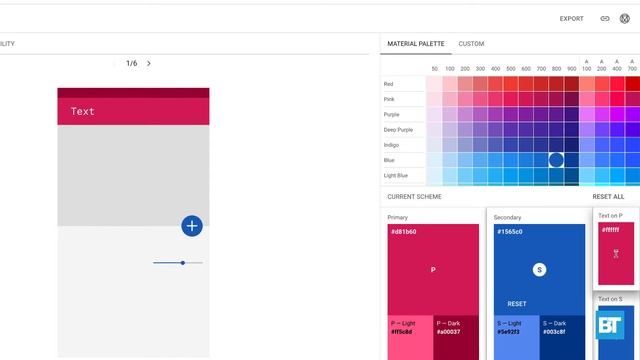Click the 'Red' row label
This screenshot has height=360, width=640.
388,84
